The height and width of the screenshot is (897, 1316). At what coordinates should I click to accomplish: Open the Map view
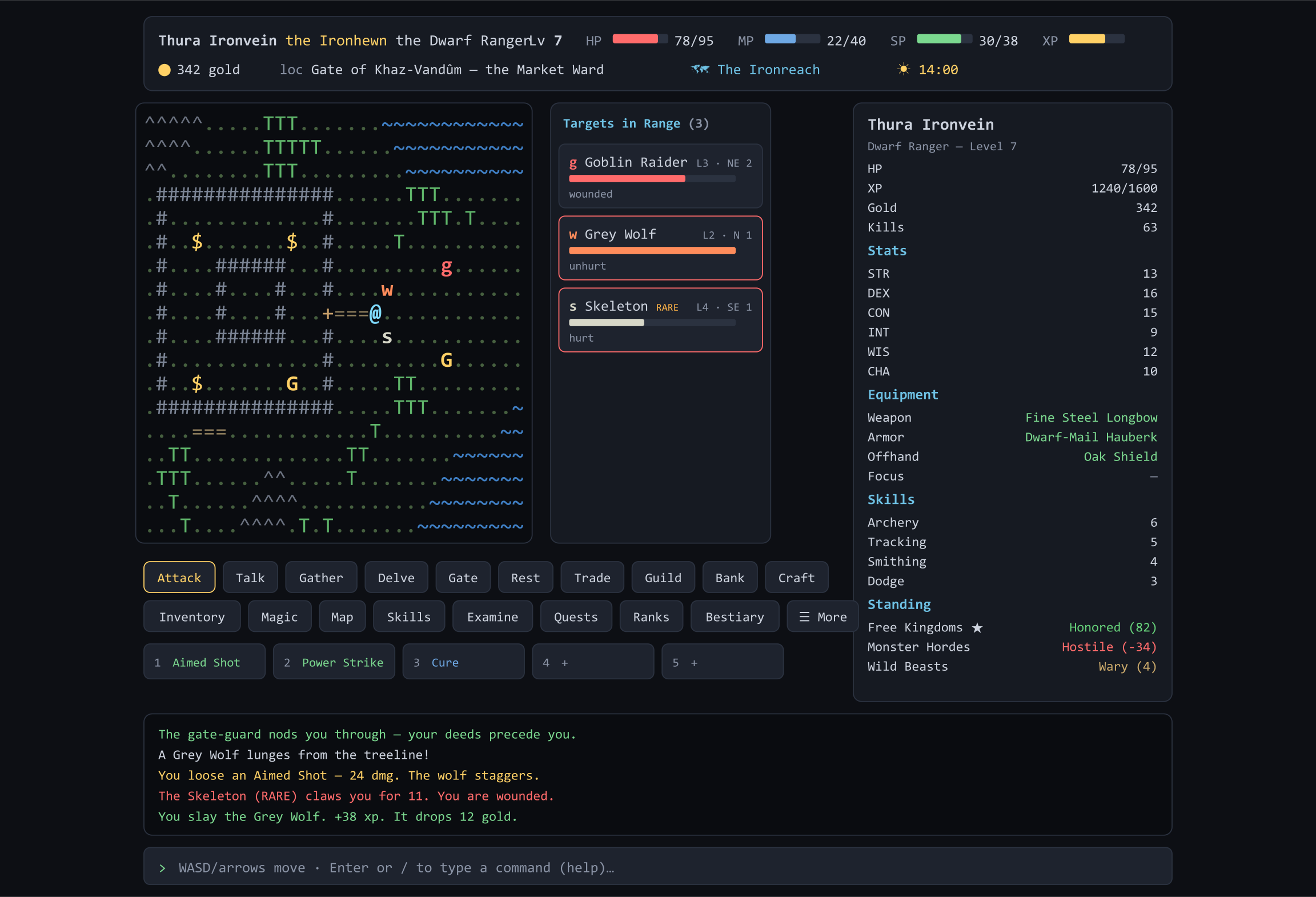342,616
